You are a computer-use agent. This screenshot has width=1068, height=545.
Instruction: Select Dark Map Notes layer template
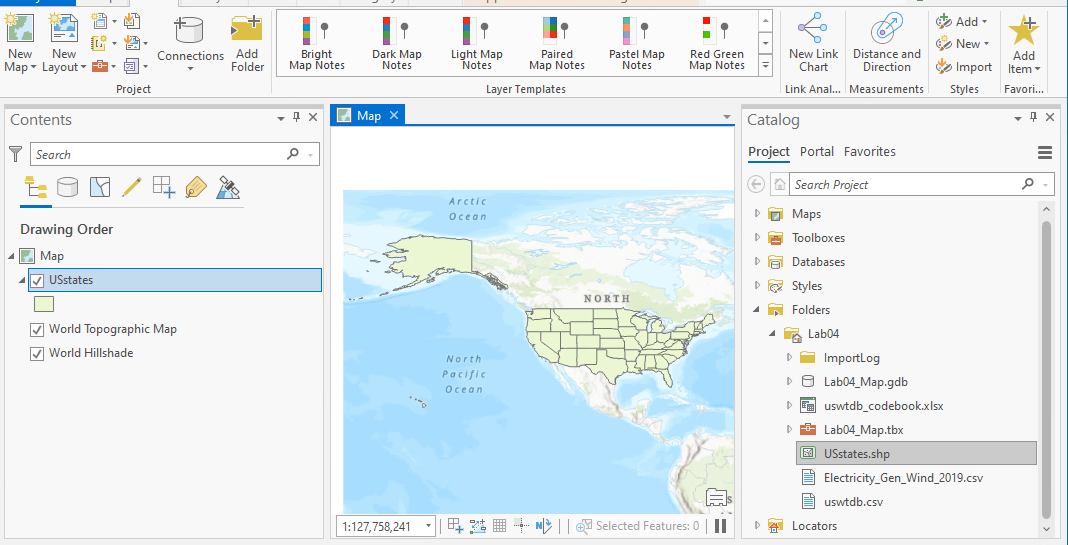pos(396,44)
